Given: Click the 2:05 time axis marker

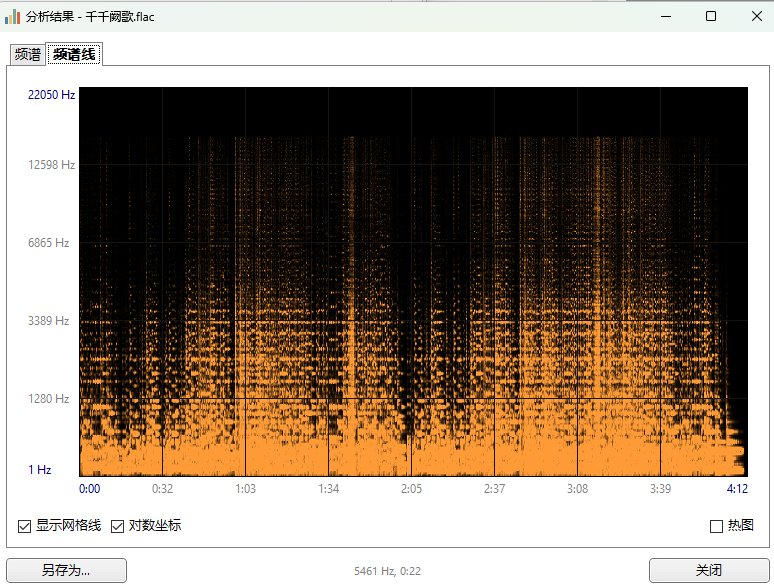Looking at the screenshot, I should pos(411,489).
